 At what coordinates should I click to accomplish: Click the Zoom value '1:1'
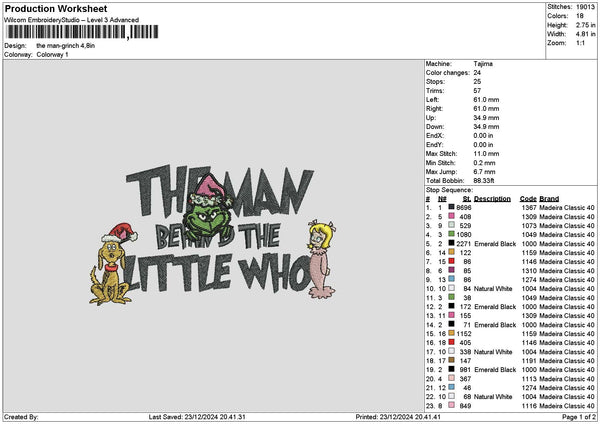click(580, 43)
